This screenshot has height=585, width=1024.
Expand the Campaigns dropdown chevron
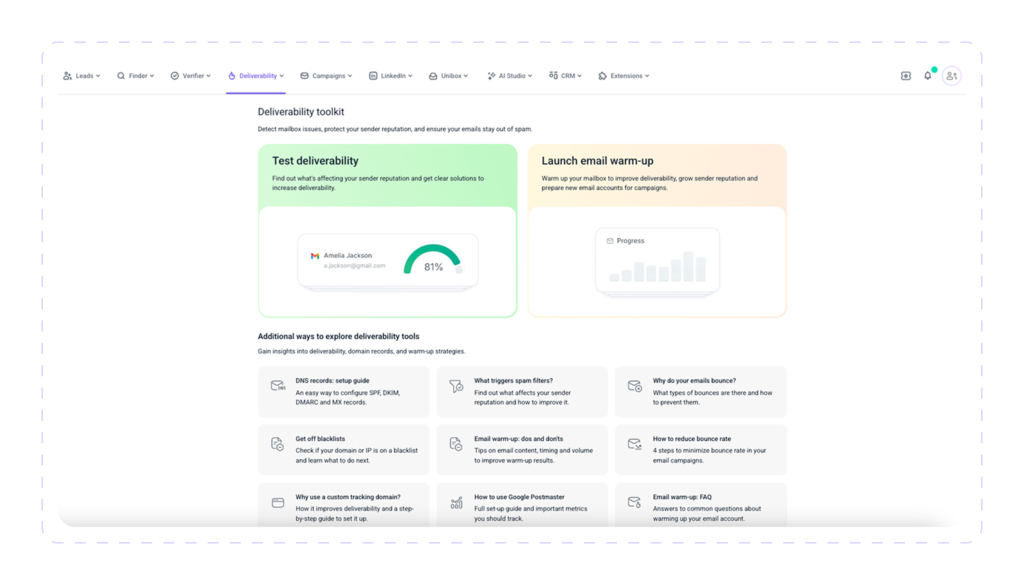coord(350,76)
